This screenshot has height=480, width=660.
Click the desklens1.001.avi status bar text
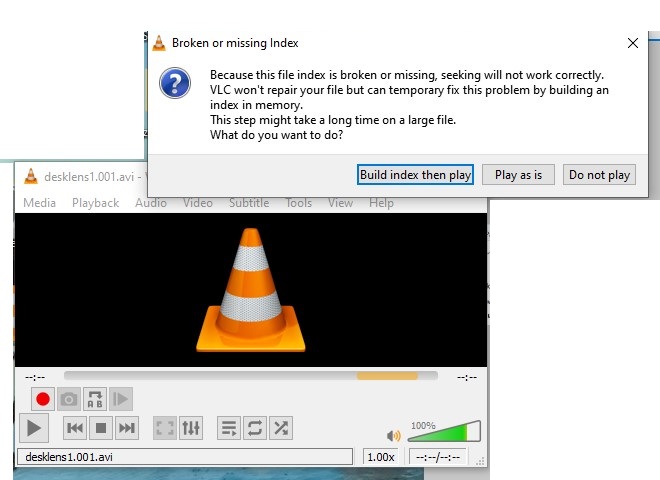(x=69, y=457)
